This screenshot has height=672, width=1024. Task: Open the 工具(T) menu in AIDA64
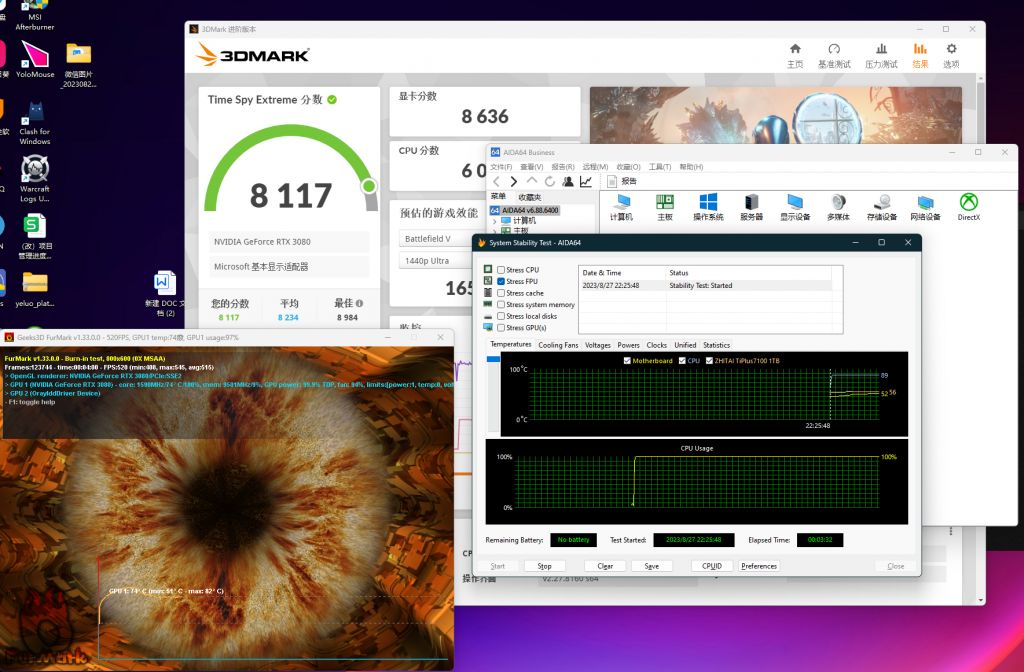coord(659,167)
